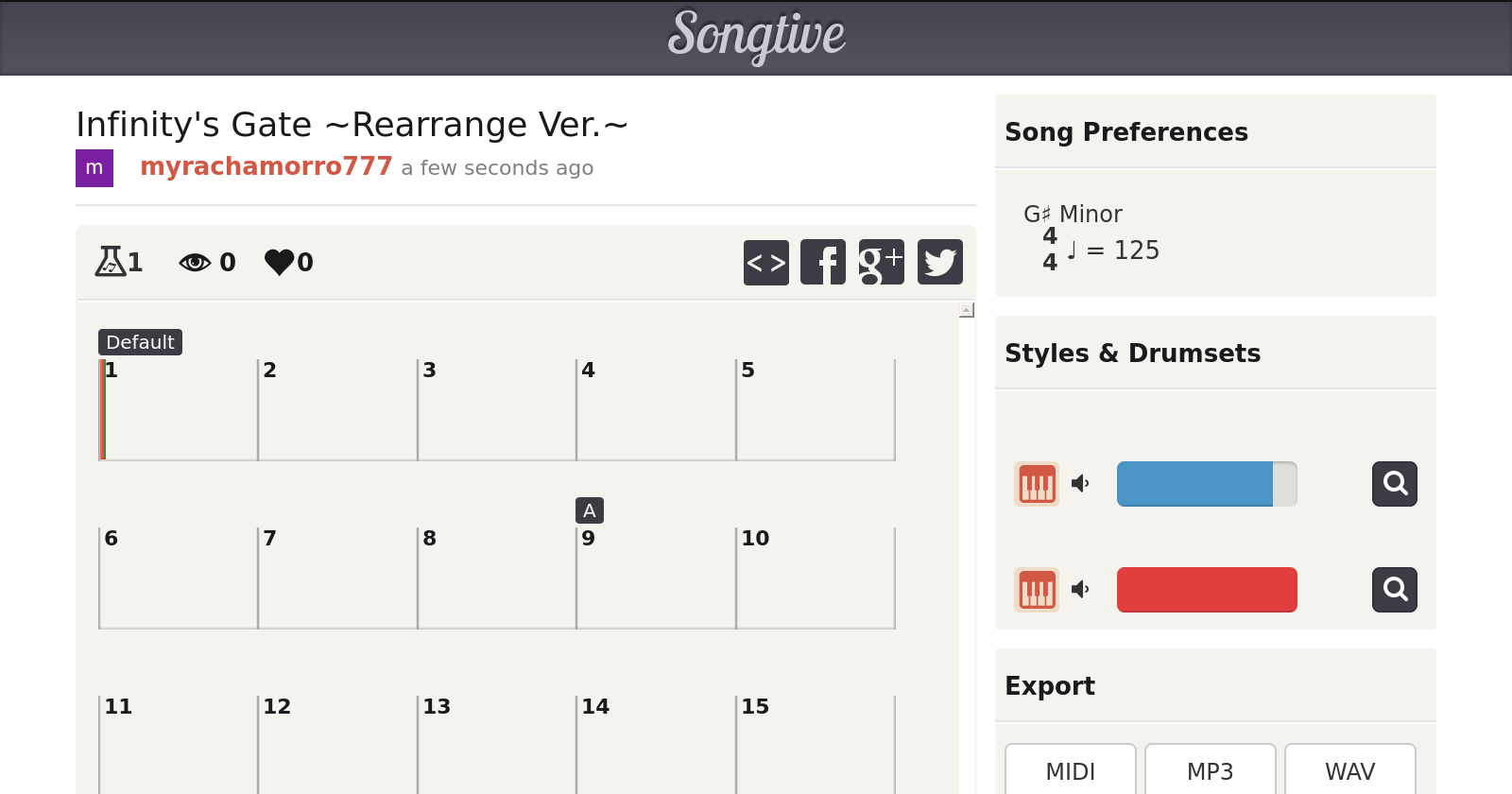The image size is (1512, 794).
Task: Click the remix flask icon
Action: pyautogui.click(x=111, y=261)
